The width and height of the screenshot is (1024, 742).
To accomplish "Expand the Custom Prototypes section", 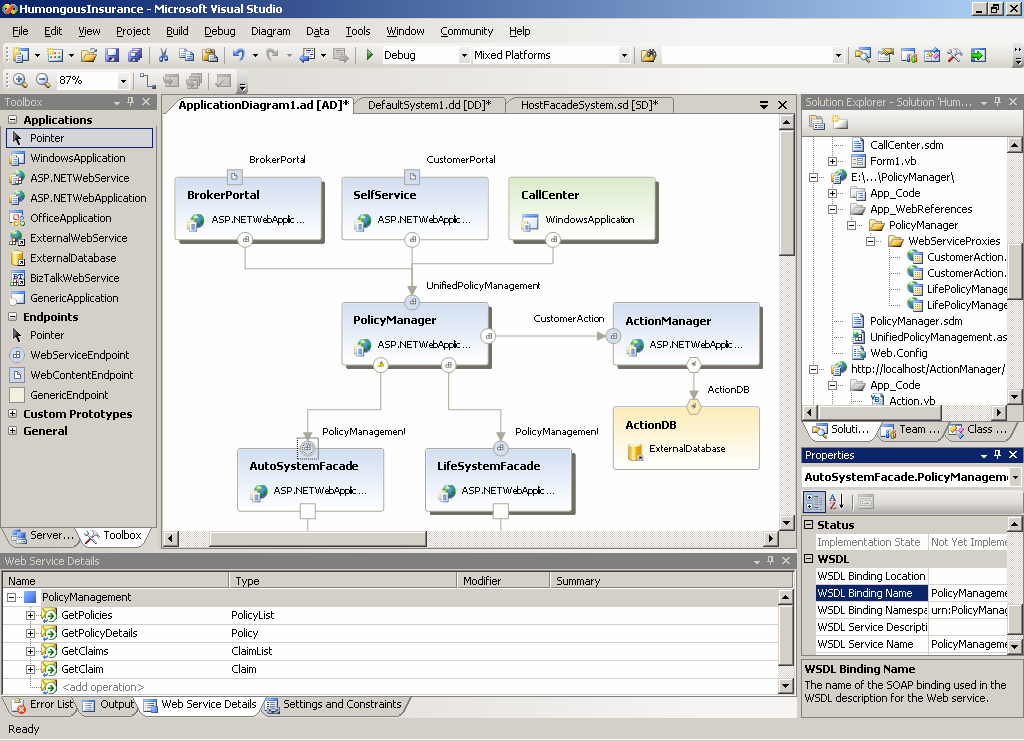I will pyautogui.click(x=12, y=413).
